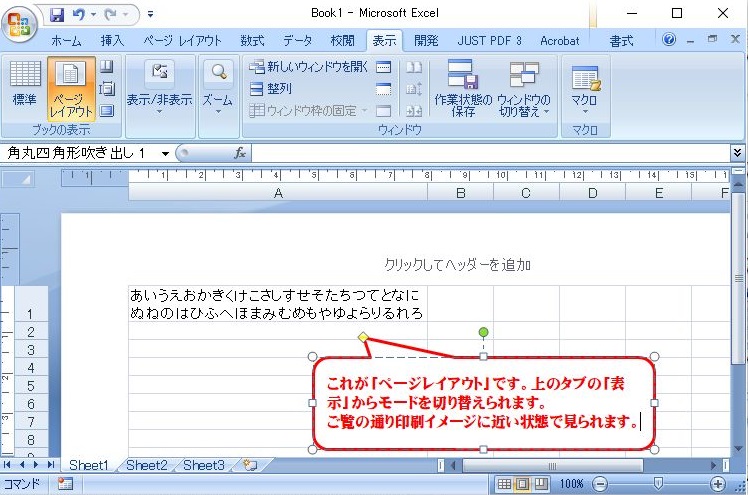Click into the formula bar
Viewport: 748px width, 495px height.
click(x=490, y=153)
